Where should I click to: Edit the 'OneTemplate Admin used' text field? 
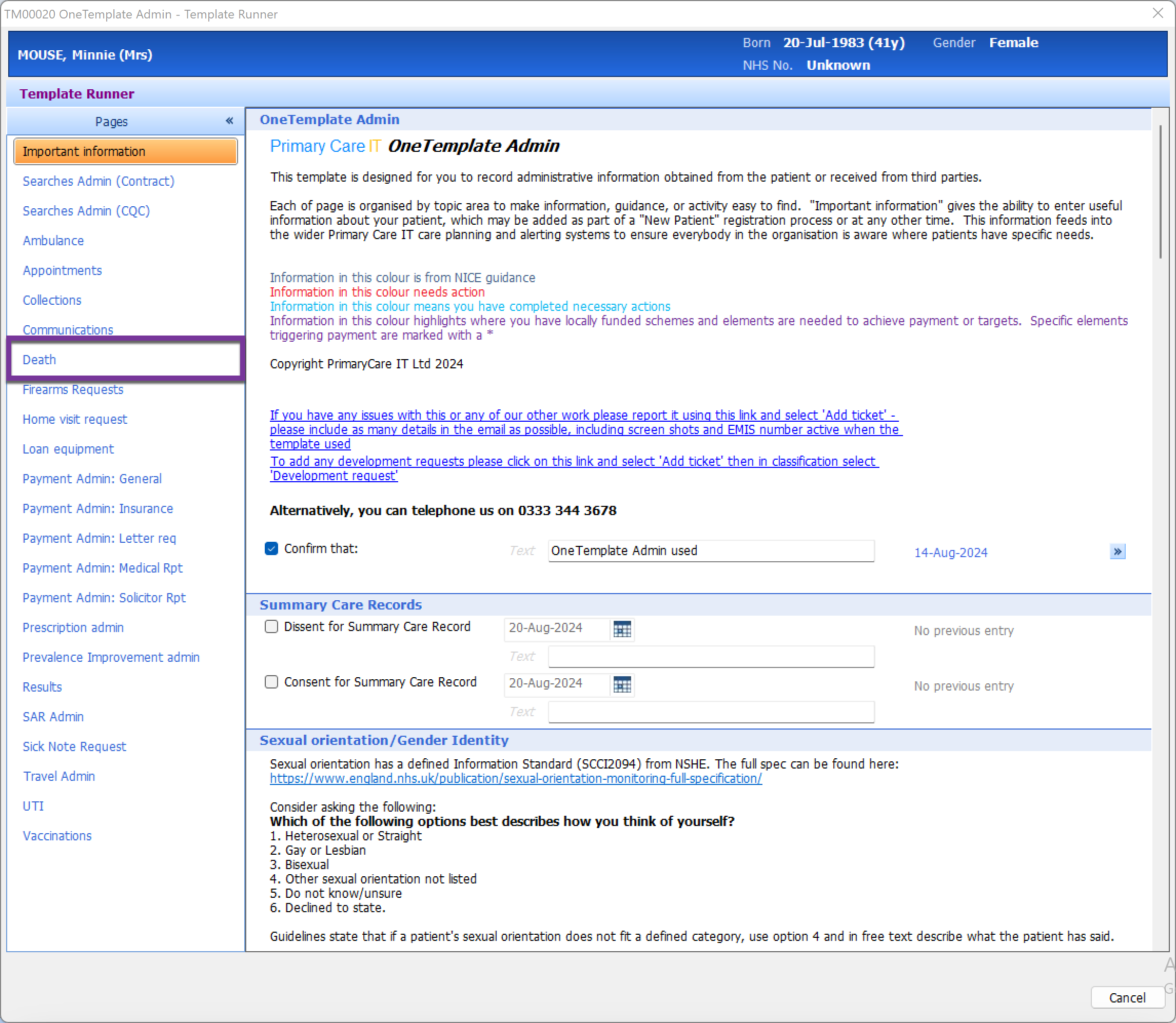(x=711, y=551)
